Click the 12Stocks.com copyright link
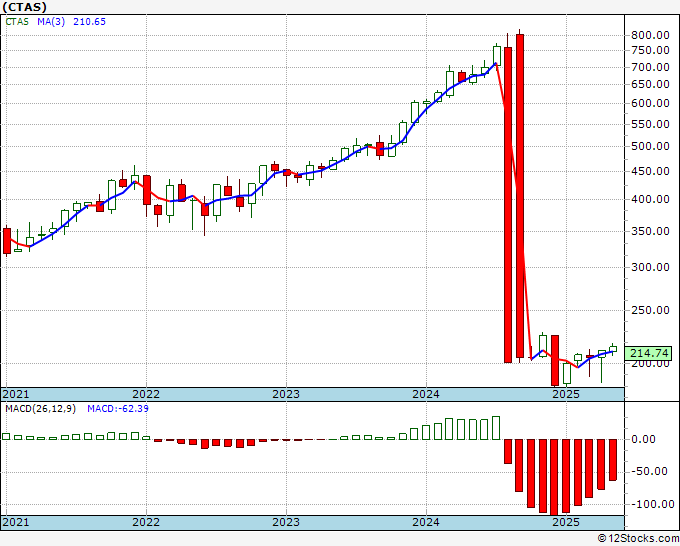The width and height of the screenshot is (680, 546). (x=638, y=539)
